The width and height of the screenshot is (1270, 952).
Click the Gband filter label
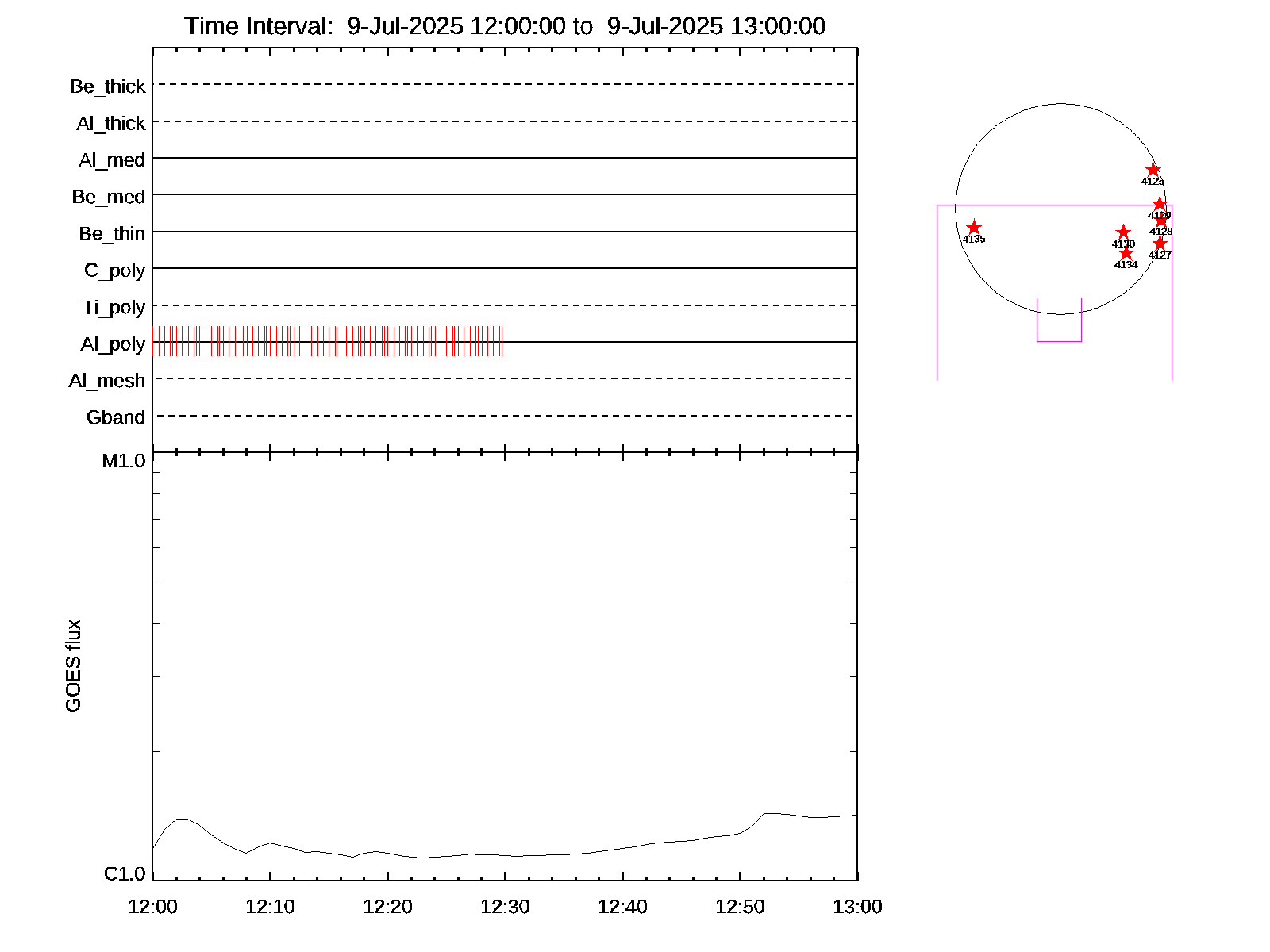[x=116, y=417]
